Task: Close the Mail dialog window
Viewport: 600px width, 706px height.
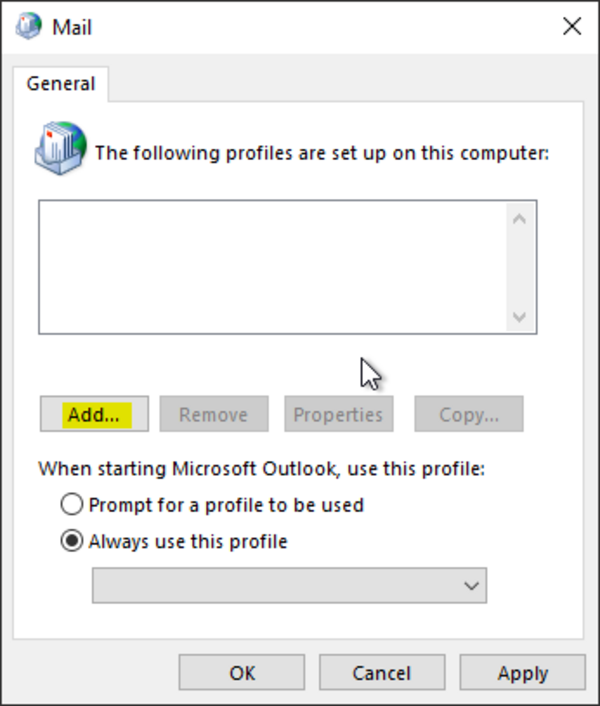Action: pyautogui.click(x=572, y=26)
